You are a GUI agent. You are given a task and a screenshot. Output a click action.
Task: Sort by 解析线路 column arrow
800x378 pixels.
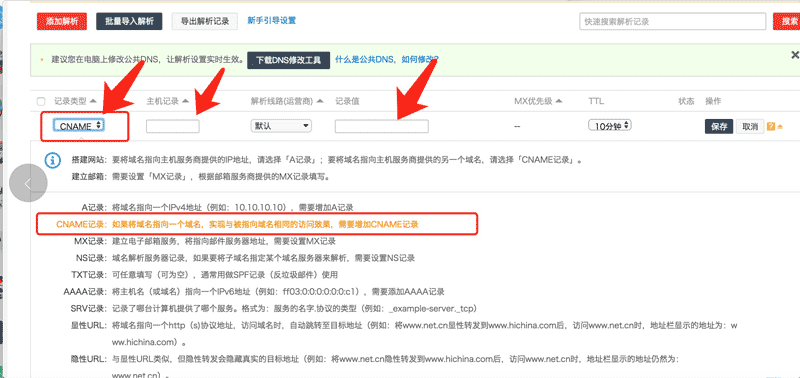click(x=320, y=101)
